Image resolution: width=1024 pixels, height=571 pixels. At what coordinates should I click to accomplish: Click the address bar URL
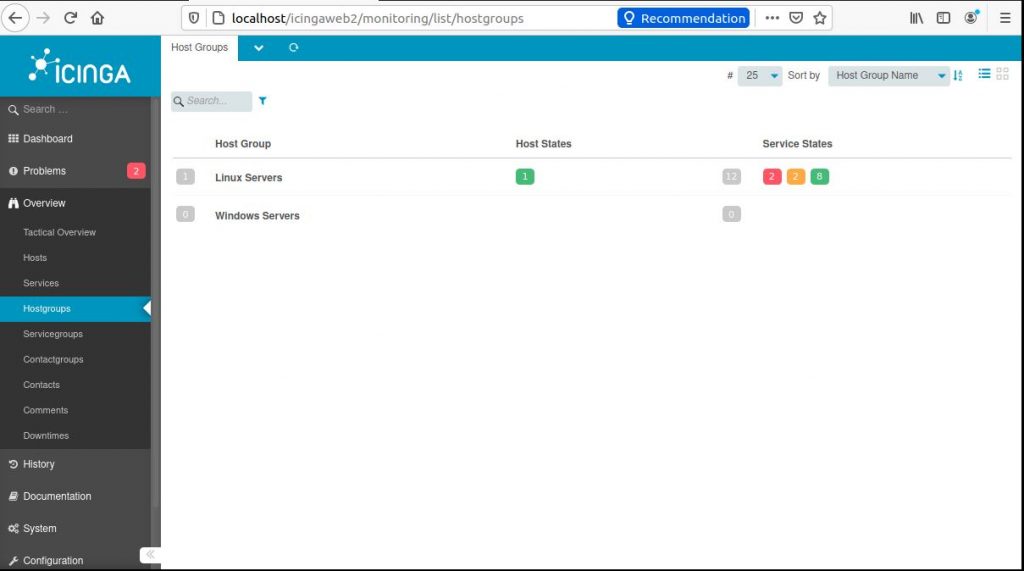[x=377, y=18]
